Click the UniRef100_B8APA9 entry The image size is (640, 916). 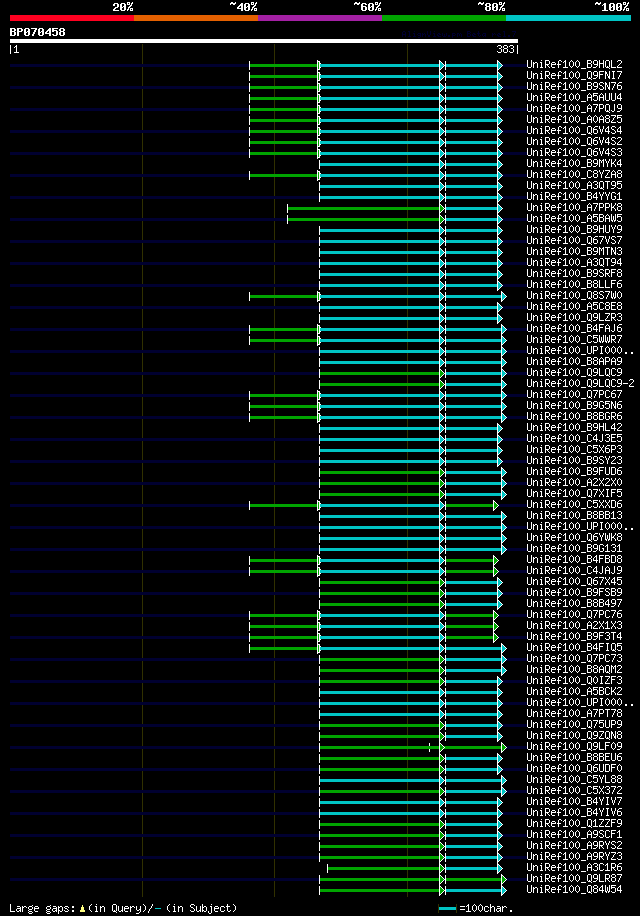tap(574, 362)
